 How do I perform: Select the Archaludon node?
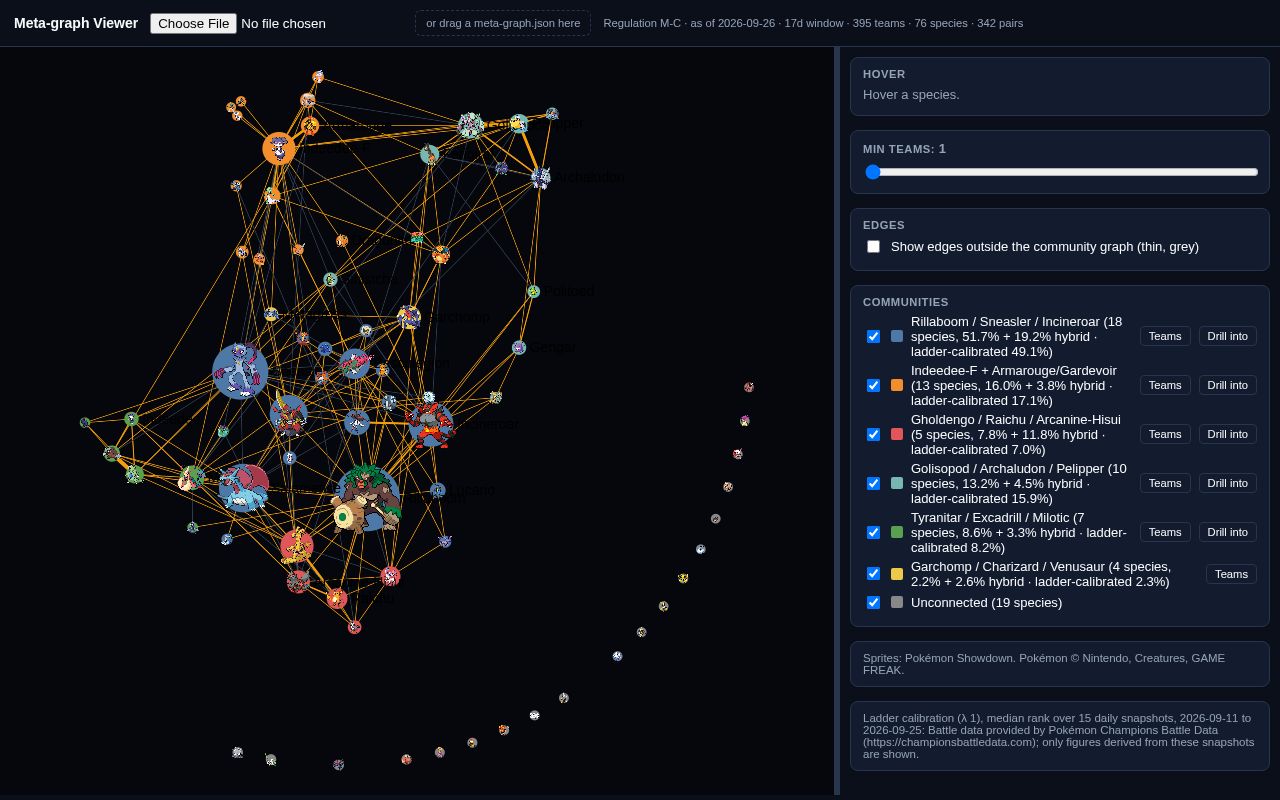tap(541, 178)
